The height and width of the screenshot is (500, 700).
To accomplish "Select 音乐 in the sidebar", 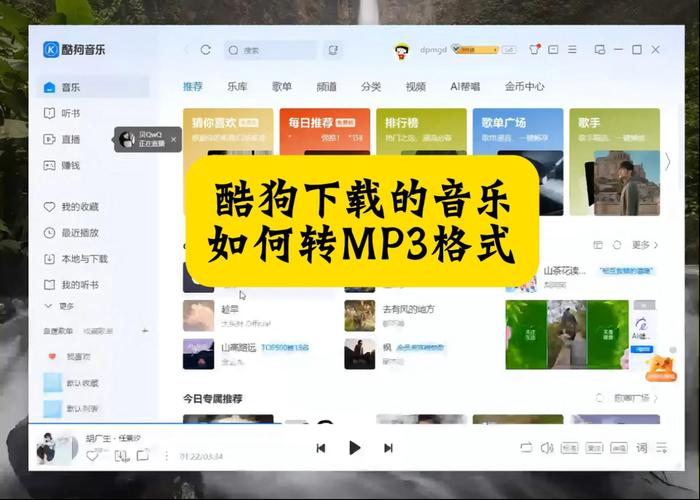I will click(93, 87).
